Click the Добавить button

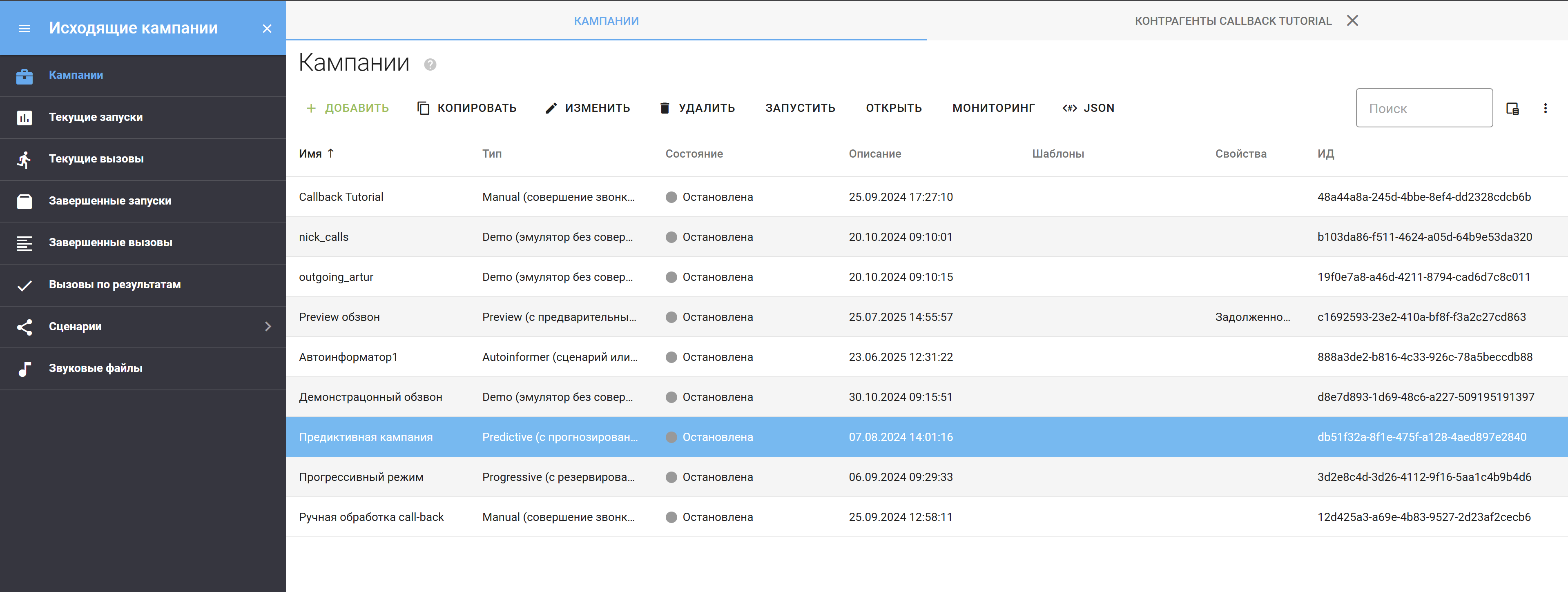[347, 108]
